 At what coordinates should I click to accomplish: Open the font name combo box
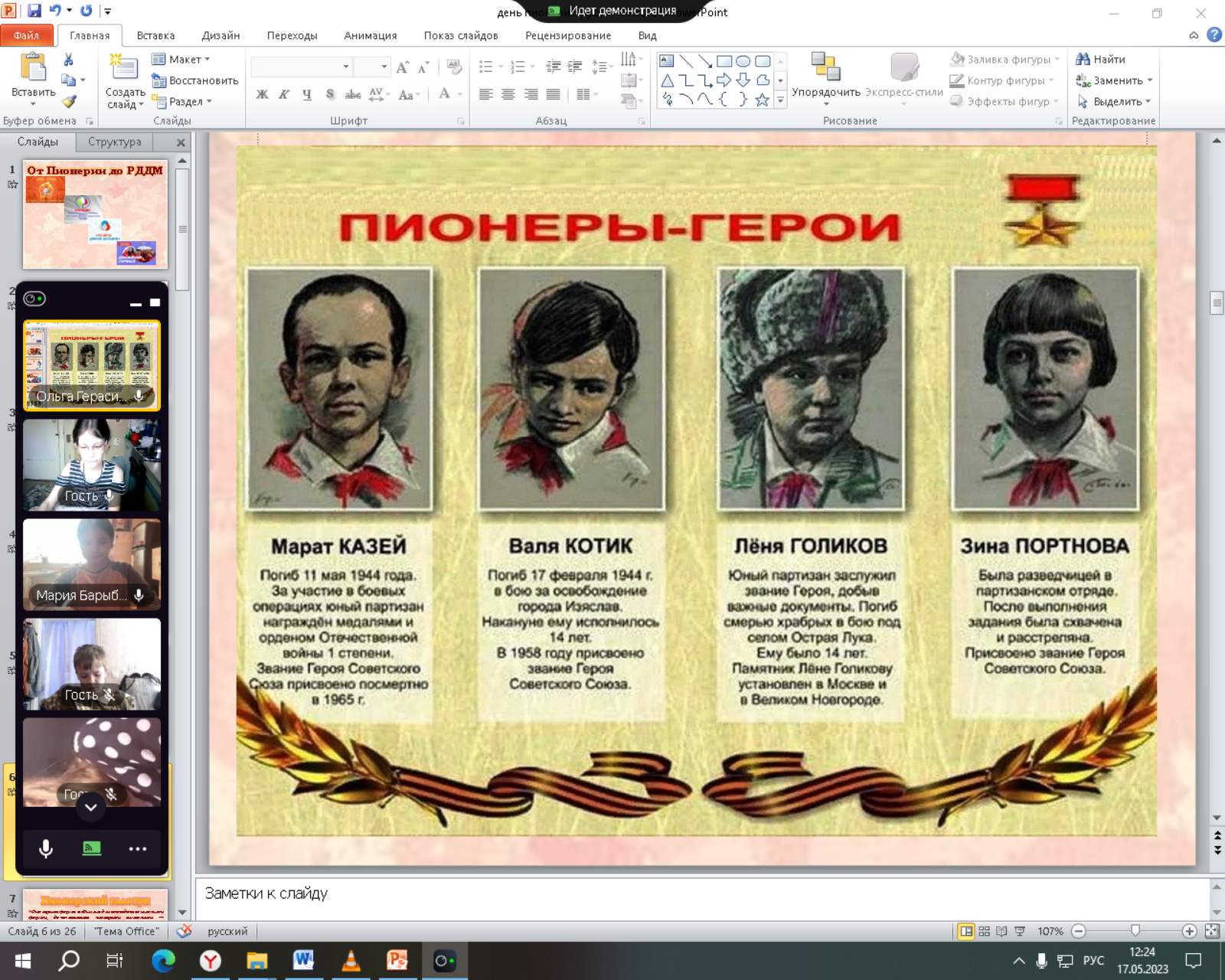(301, 67)
